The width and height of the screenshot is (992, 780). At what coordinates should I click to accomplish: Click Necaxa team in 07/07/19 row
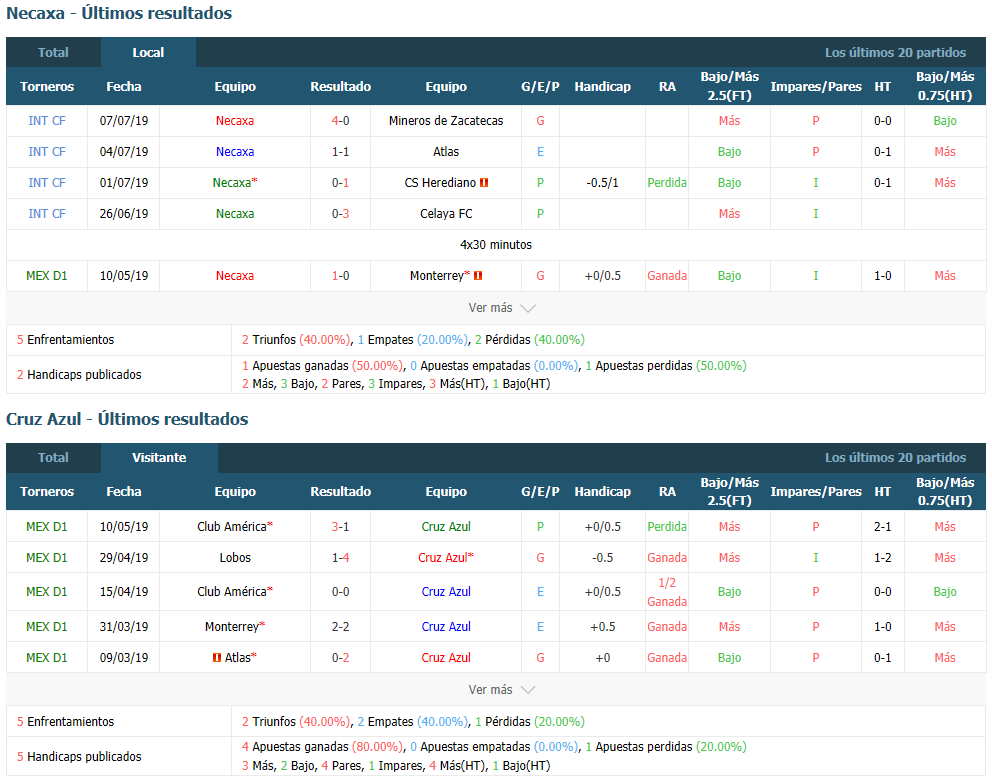(x=235, y=121)
